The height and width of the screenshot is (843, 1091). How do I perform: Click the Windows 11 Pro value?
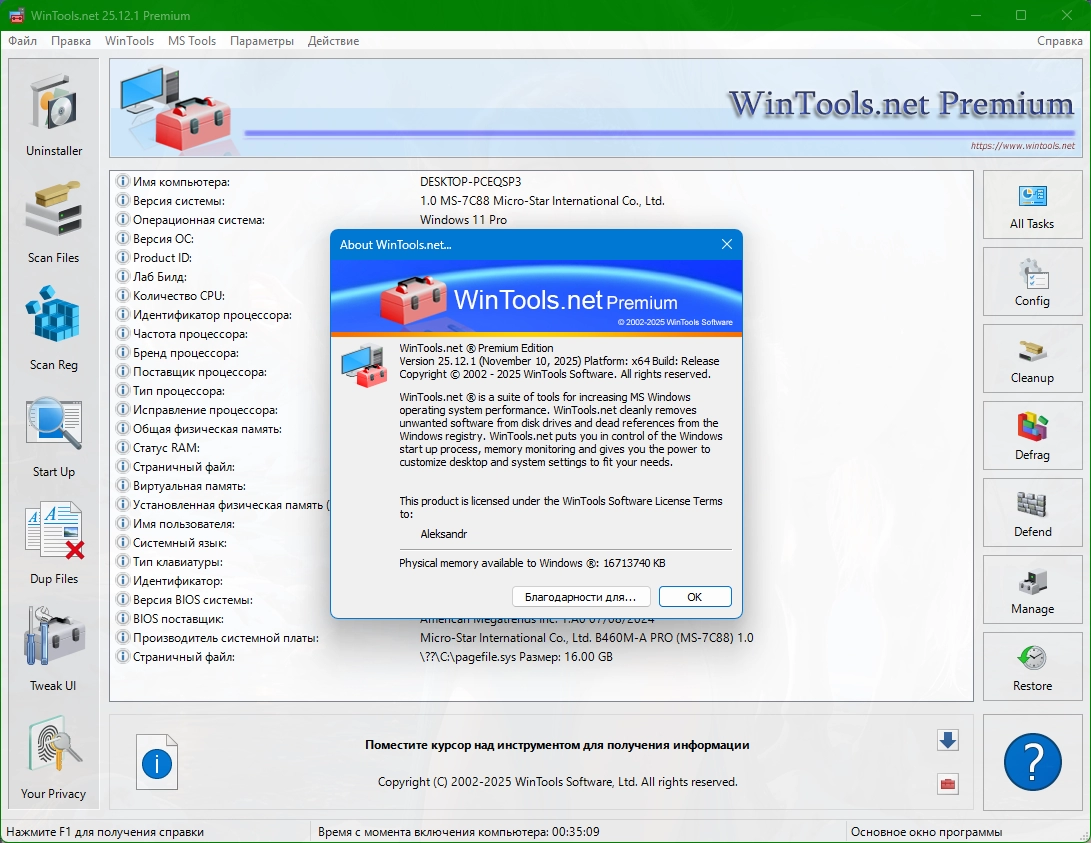(463, 220)
